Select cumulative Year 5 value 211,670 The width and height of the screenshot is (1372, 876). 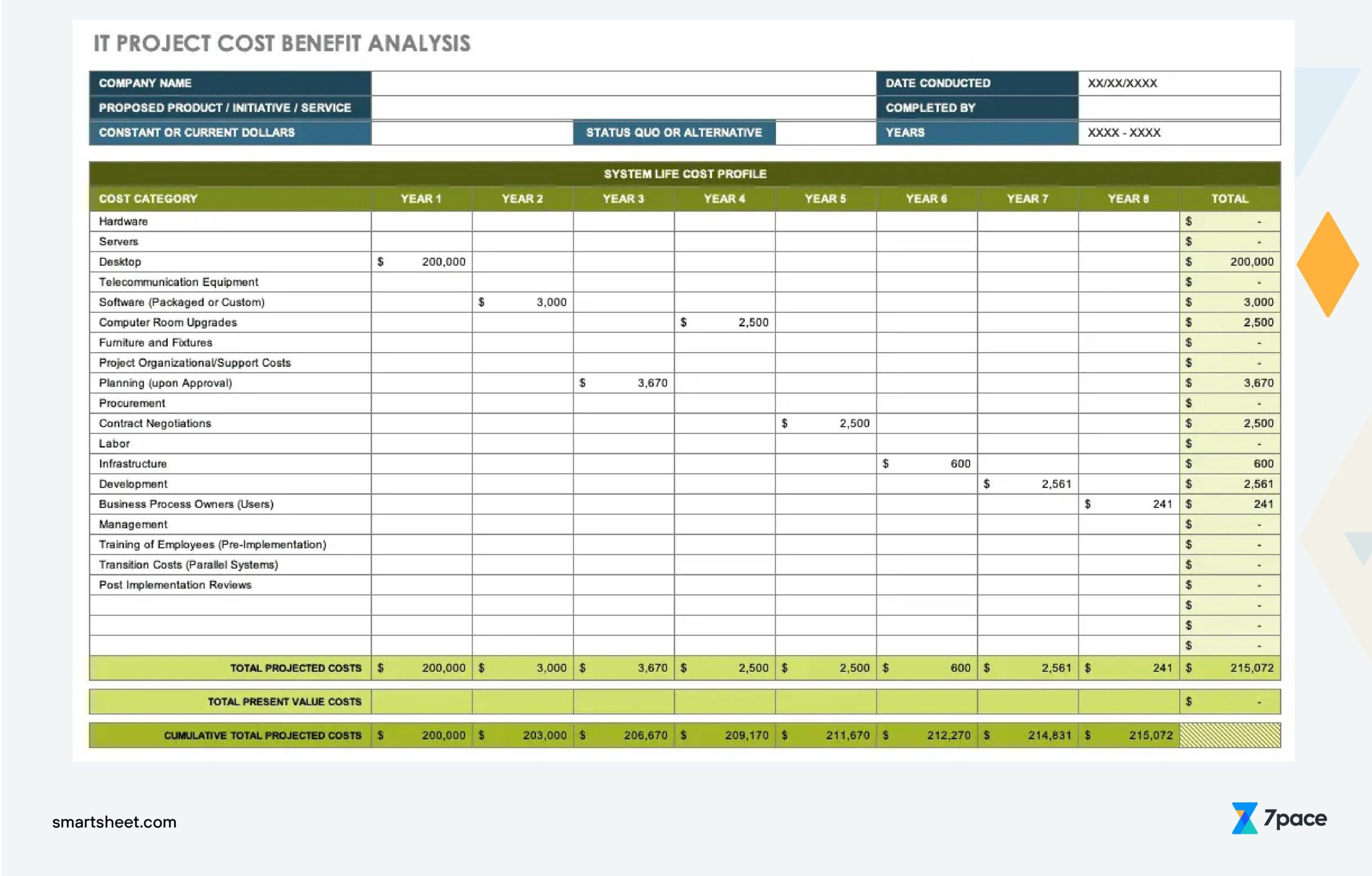coord(825,735)
